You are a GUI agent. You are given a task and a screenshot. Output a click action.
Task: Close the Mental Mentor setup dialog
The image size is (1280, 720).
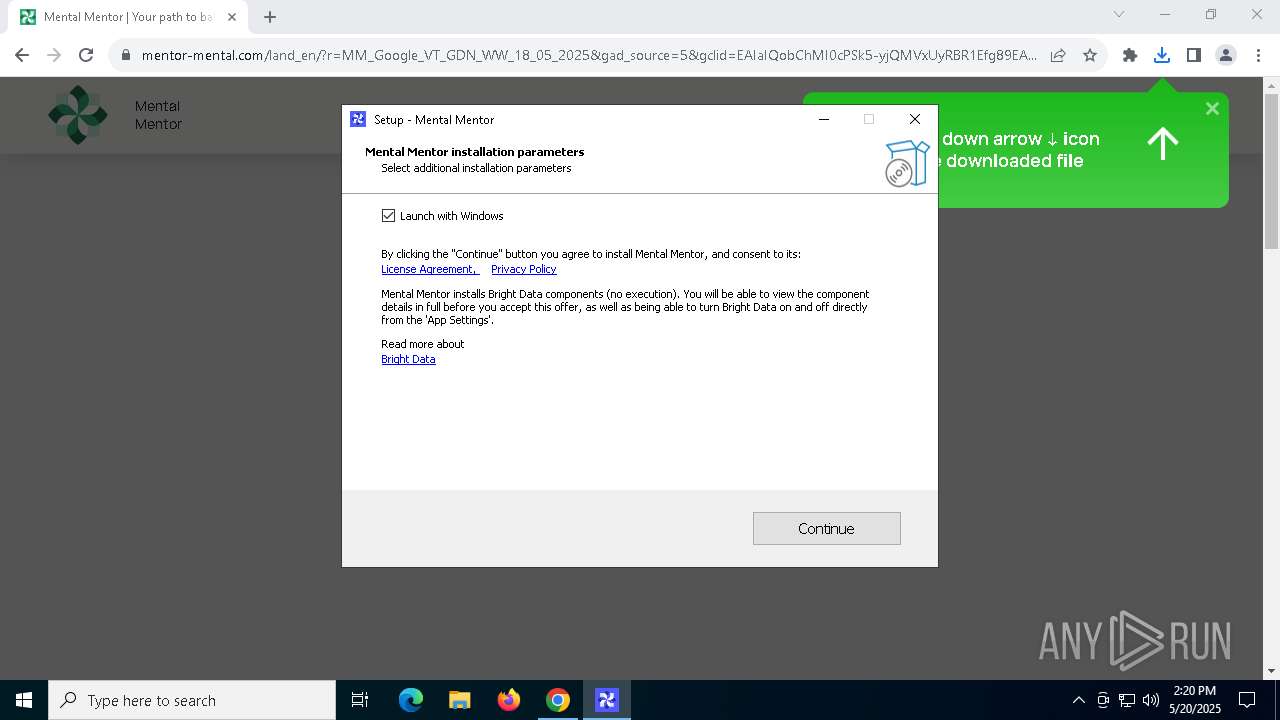click(914, 119)
